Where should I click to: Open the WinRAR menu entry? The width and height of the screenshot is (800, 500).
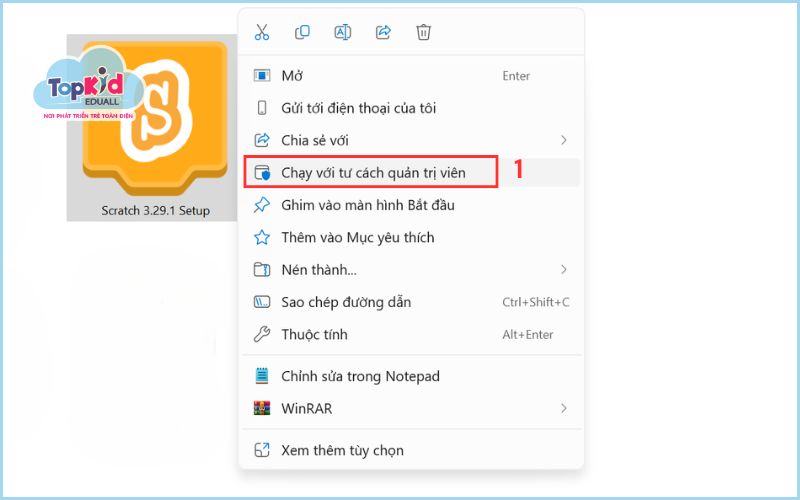(x=411, y=409)
